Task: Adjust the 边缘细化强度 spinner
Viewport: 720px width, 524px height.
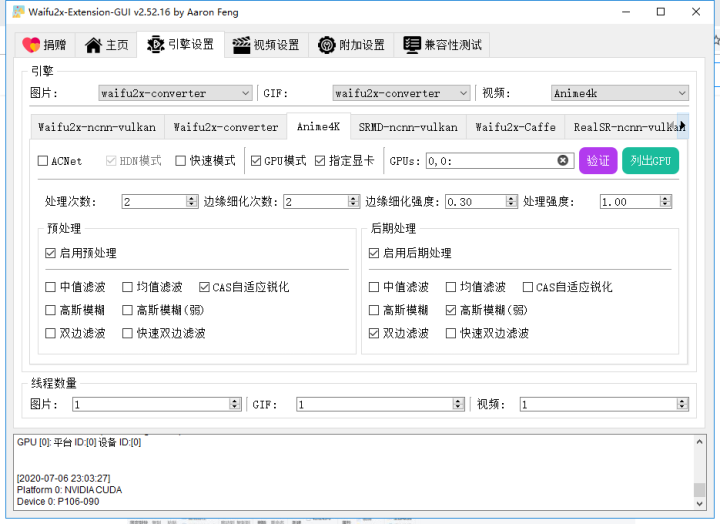Action: click(x=481, y=202)
